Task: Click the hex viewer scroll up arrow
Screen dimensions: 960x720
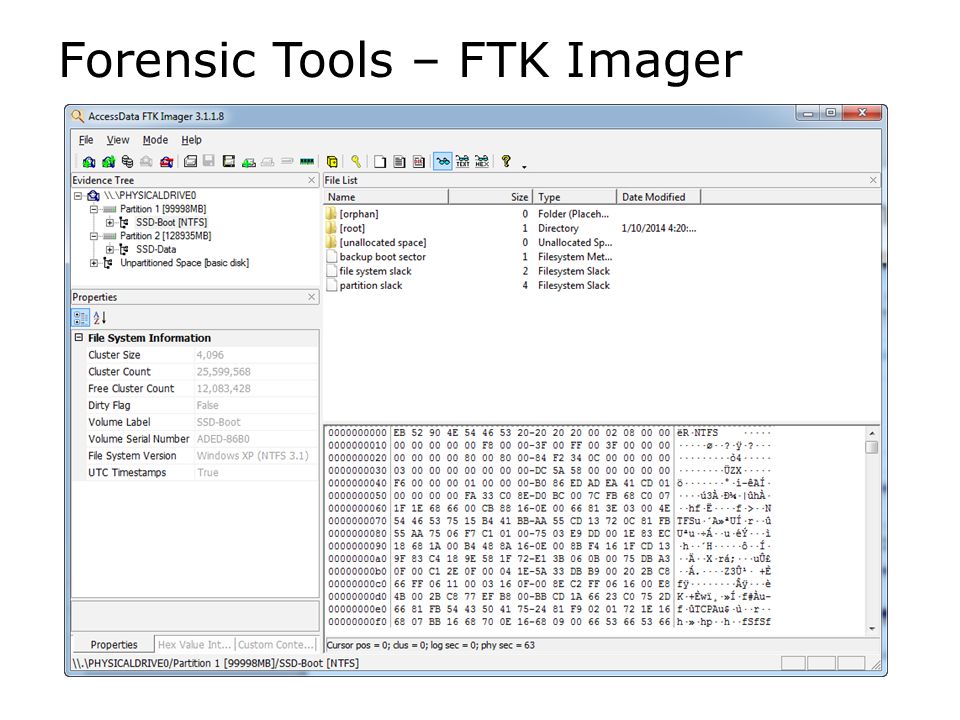Action: (872, 433)
